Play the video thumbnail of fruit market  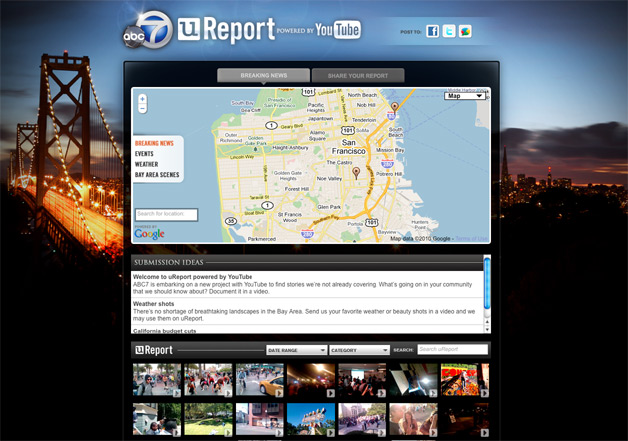[465, 380]
